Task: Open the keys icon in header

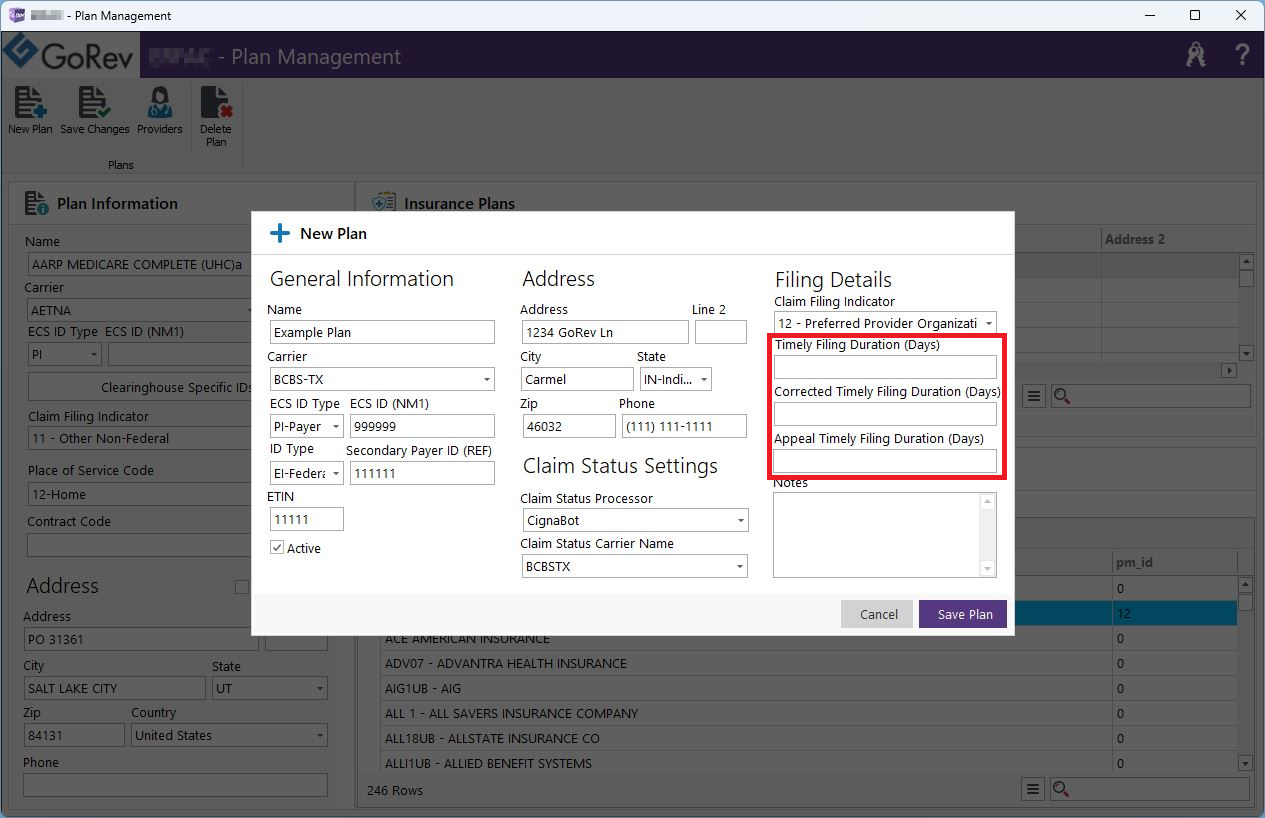Action: tap(1196, 55)
